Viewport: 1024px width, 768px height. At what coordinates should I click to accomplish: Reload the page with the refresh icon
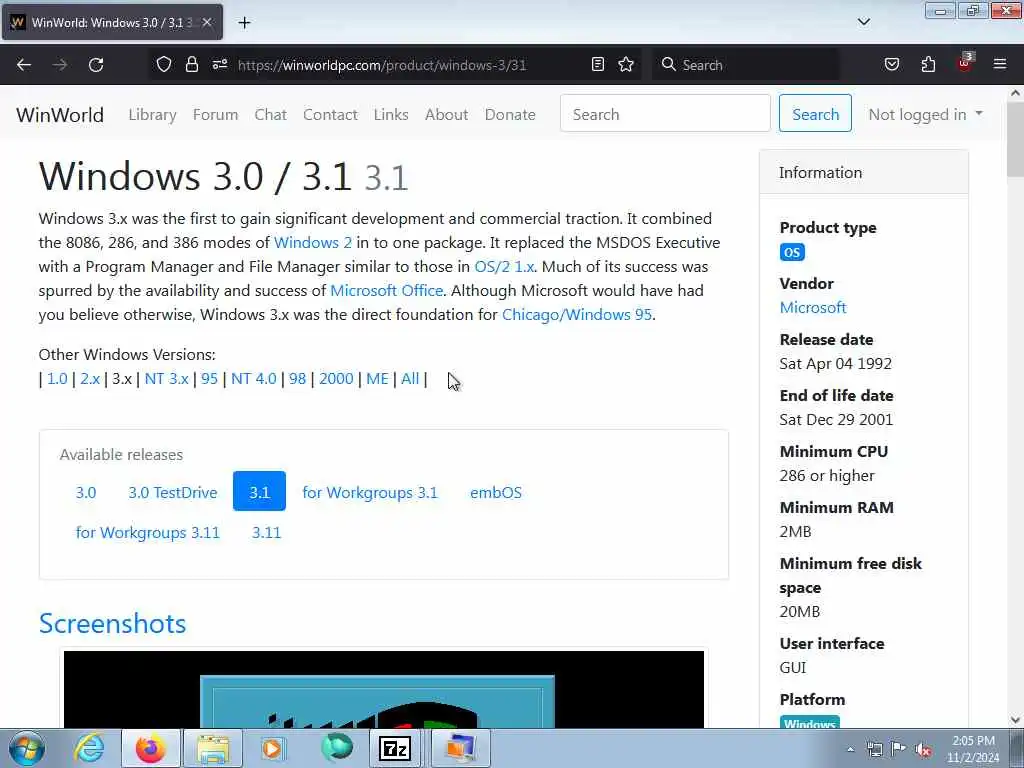pyautogui.click(x=96, y=65)
